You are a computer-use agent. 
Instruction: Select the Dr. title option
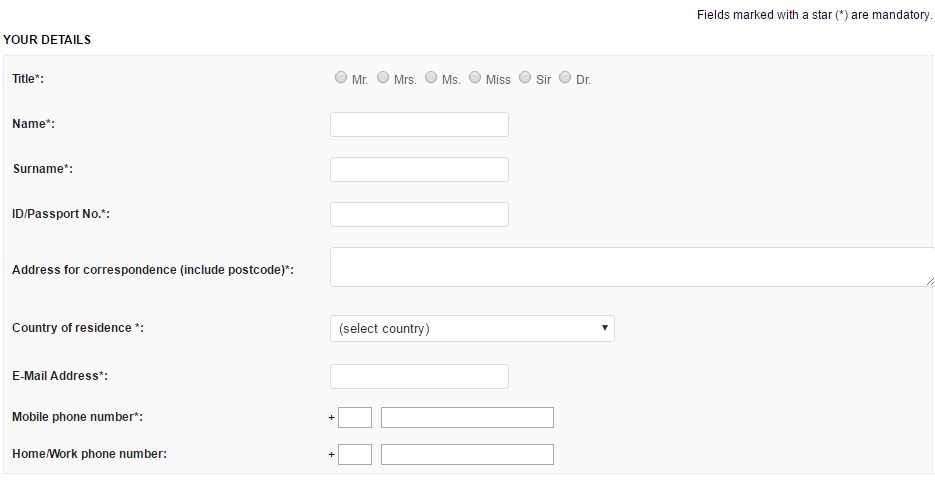(565, 78)
